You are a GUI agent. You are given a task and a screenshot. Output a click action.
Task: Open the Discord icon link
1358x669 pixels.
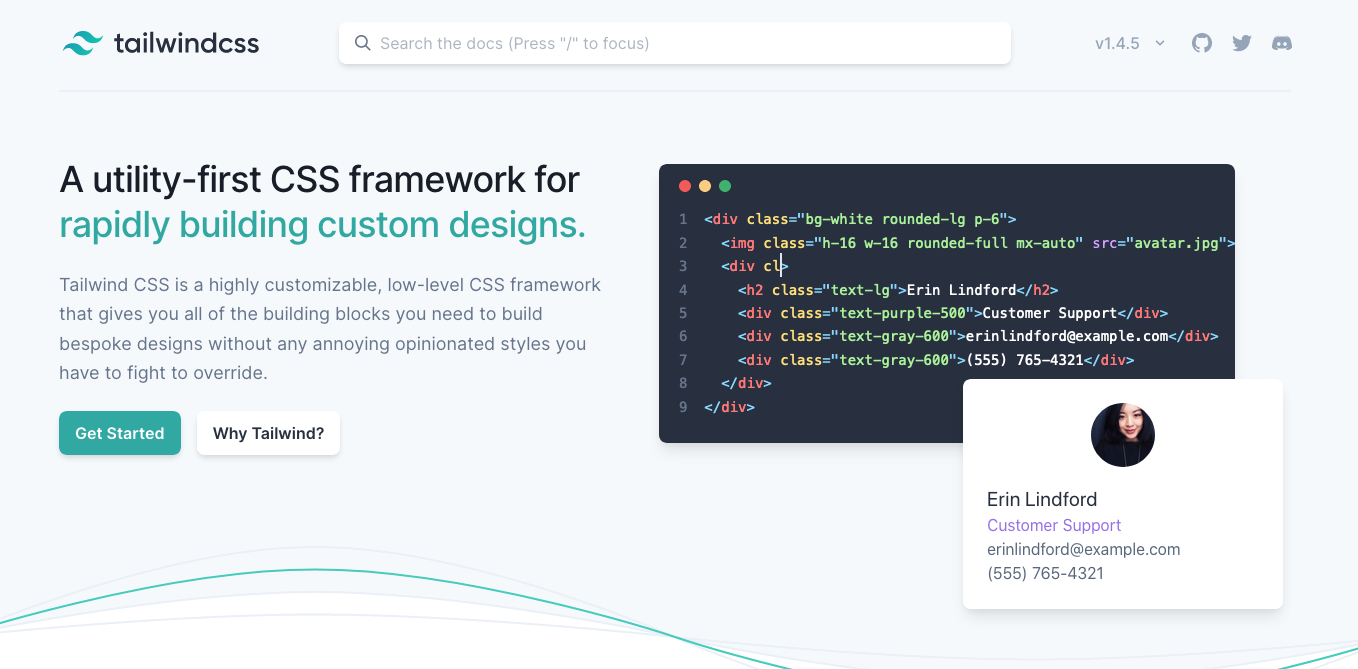pyautogui.click(x=1281, y=43)
